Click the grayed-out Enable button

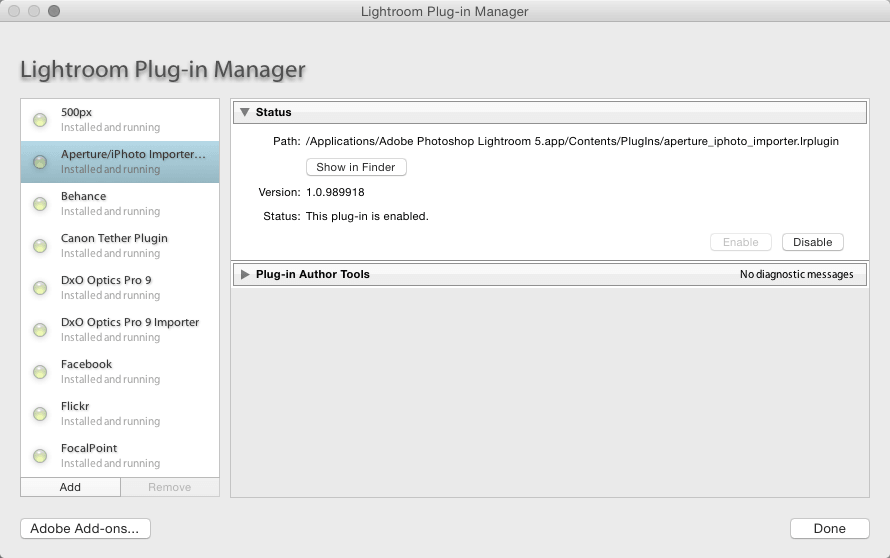[740, 242]
